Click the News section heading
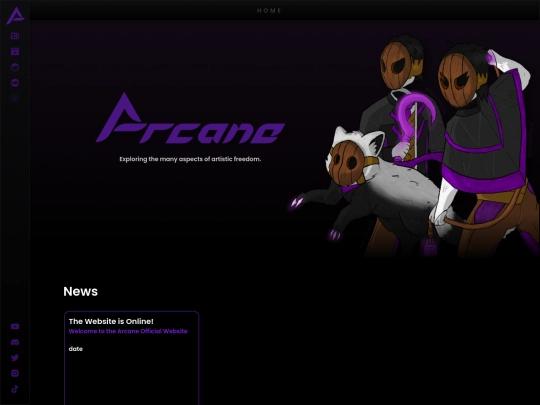The image size is (540, 405). (x=81, y=291)
